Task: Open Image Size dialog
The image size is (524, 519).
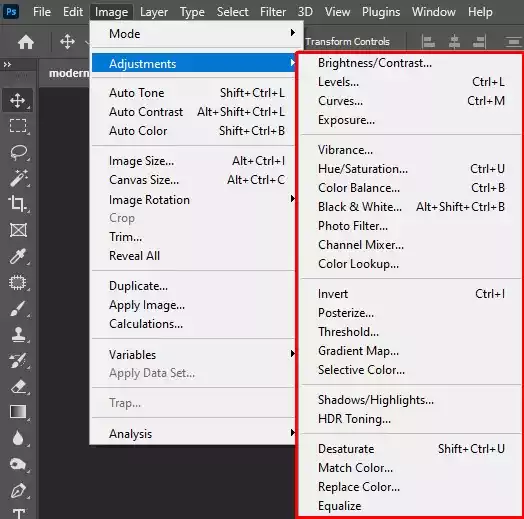Action: (x=194, y=161)
